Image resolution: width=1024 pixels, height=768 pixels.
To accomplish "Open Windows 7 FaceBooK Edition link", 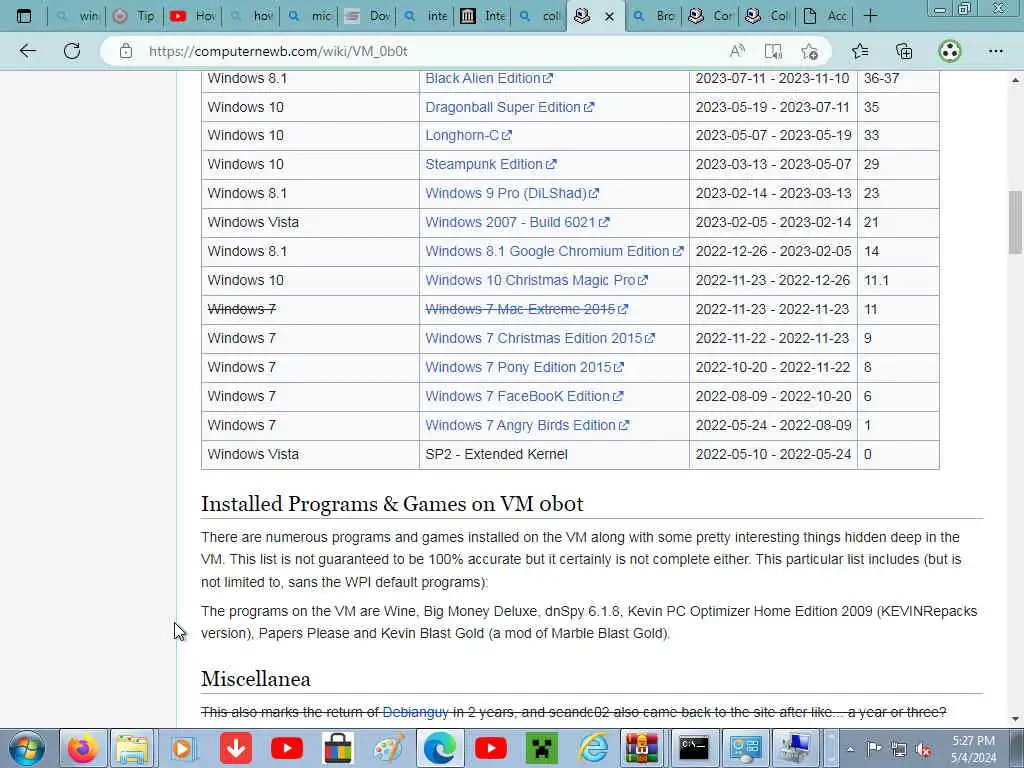I will (524, 396).
